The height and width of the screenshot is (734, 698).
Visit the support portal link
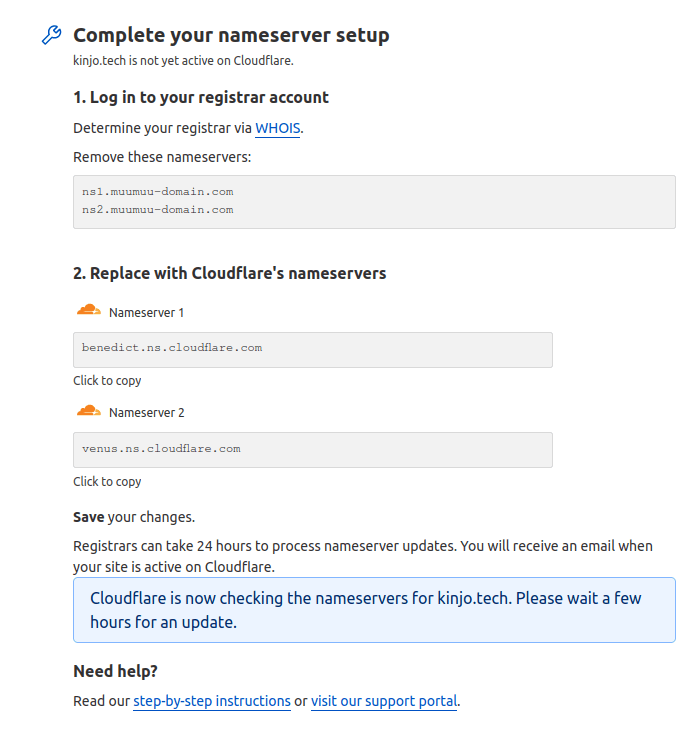[x=384, y=701]
